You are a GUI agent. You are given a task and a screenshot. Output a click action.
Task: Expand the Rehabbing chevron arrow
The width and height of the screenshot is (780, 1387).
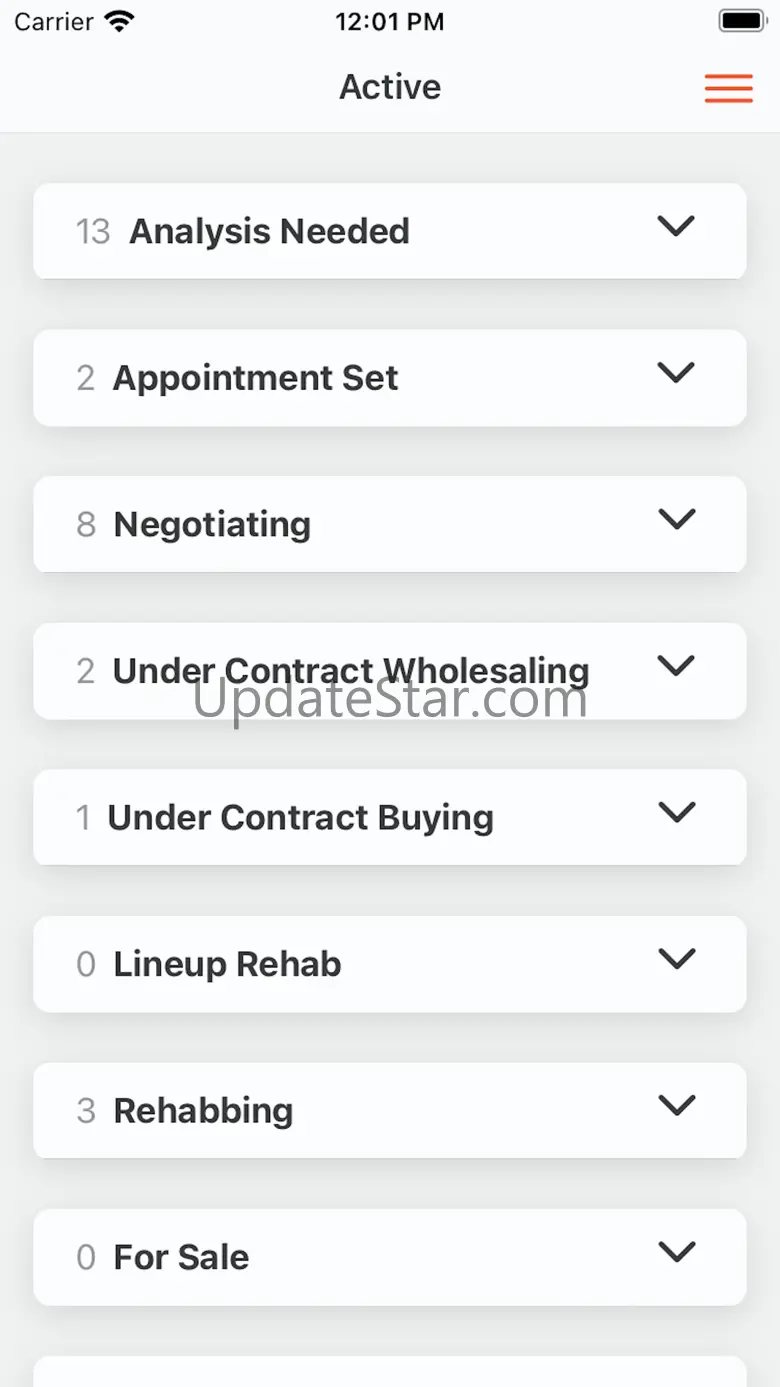(x=676, y=1105)
